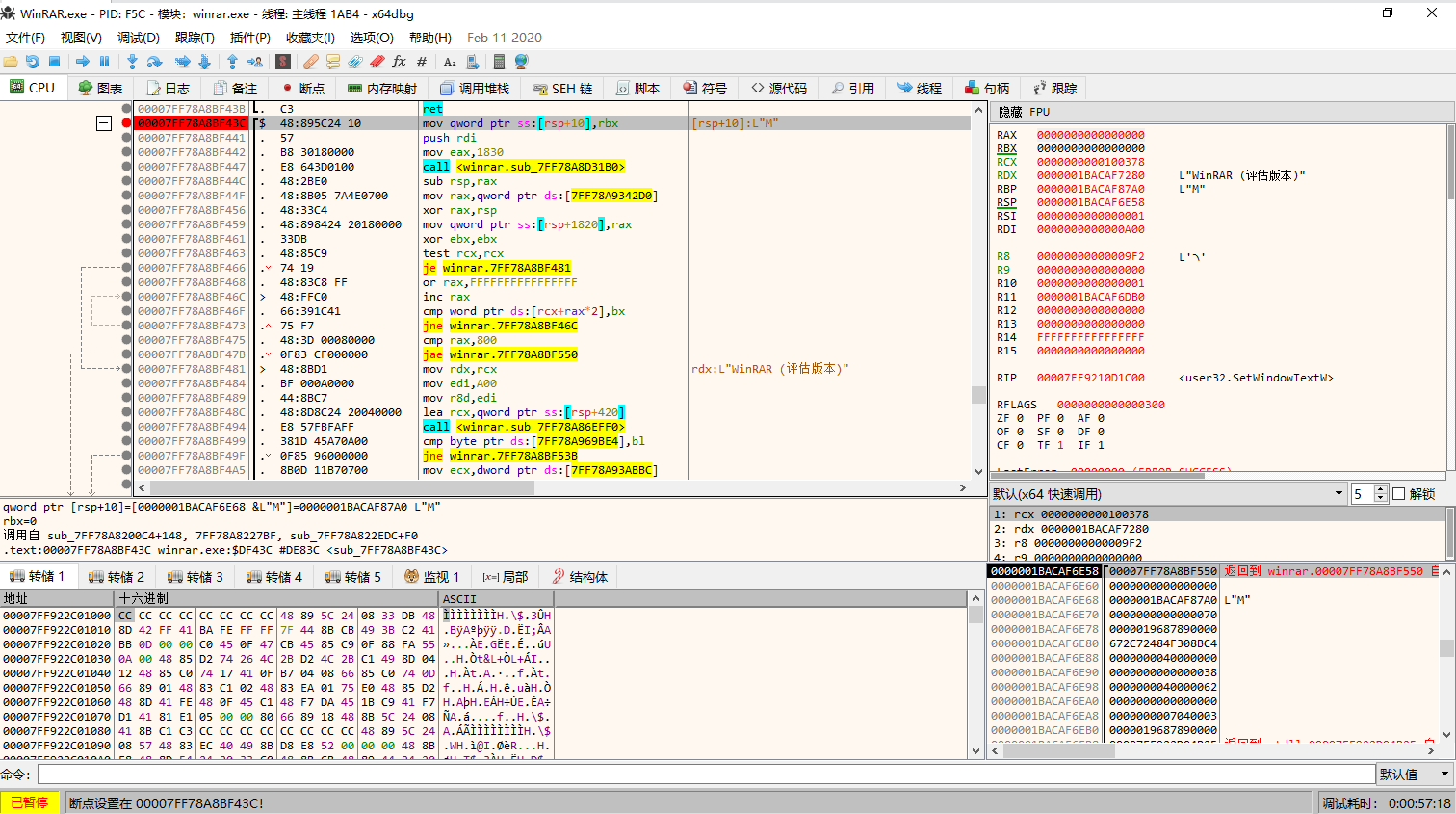Image resolution: width=1456 pixels, height=814 pixels.
Task: Launch the Scylla plugin icon
Action: 283,62
